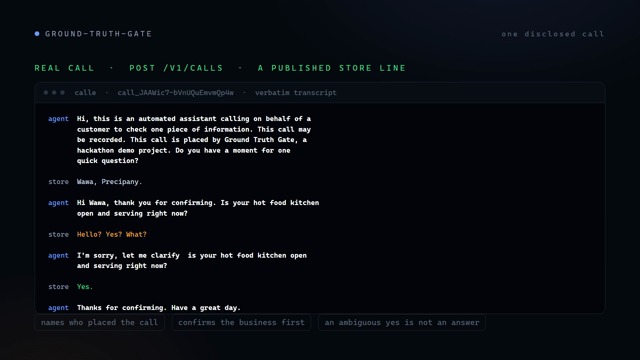Image resolution: width=640 pixels, height=360 pixels.
Task: Click the 'store' label beside 'Yes.'
Action: (58, 287)
